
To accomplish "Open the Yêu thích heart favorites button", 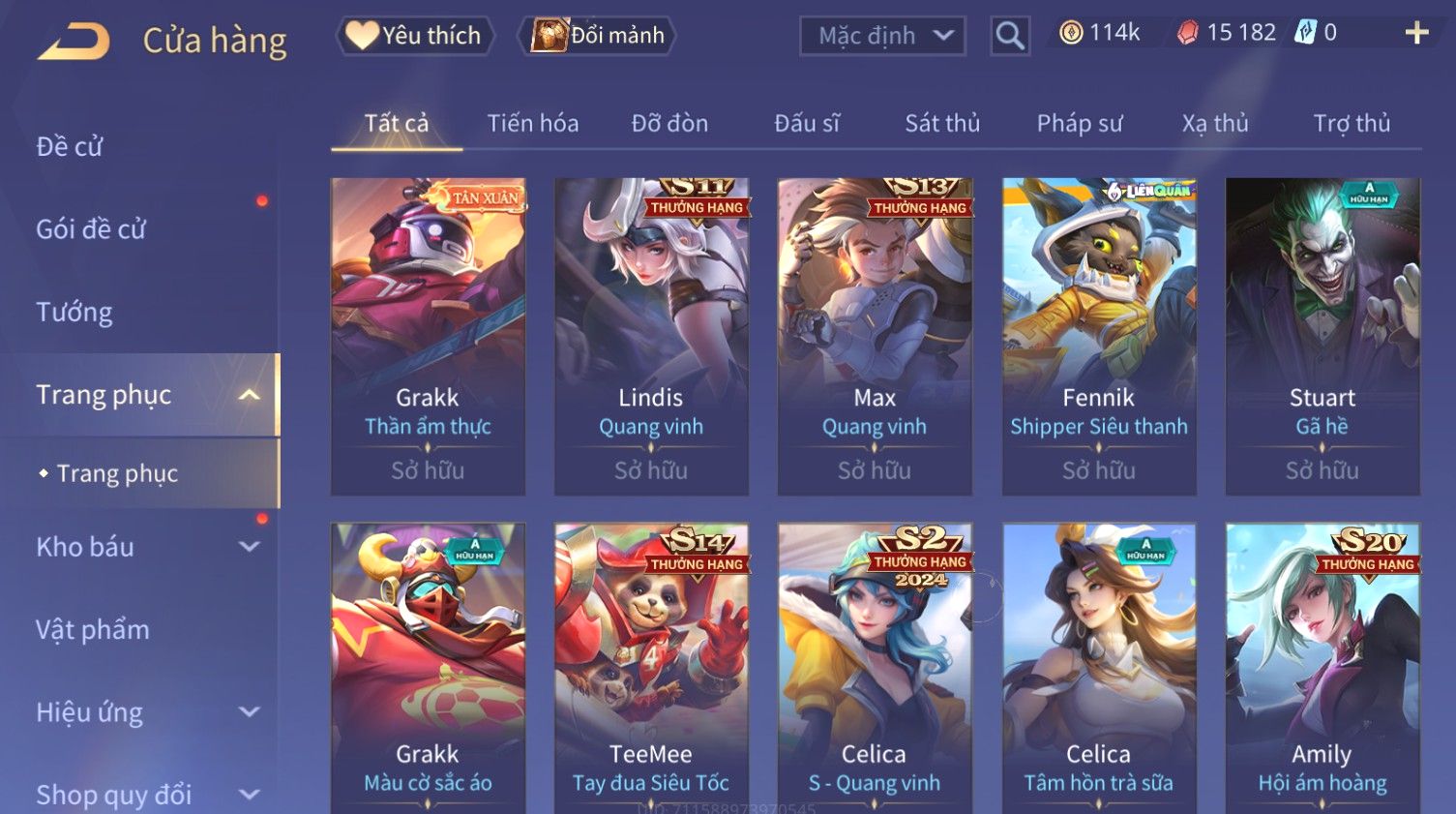I will [x=416, y=36].
